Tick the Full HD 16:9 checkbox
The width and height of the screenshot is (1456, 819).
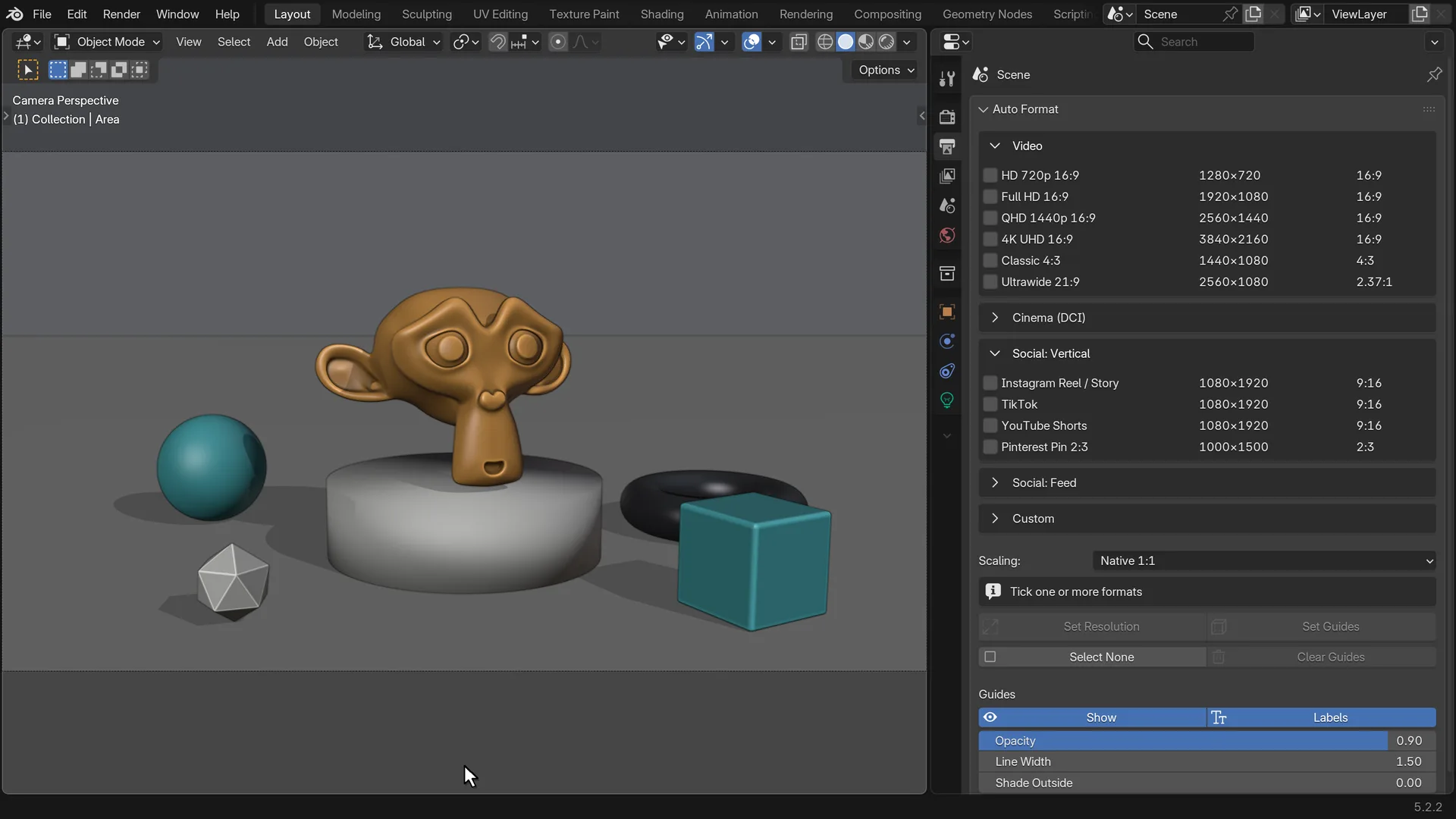click(x=990, y=196)
